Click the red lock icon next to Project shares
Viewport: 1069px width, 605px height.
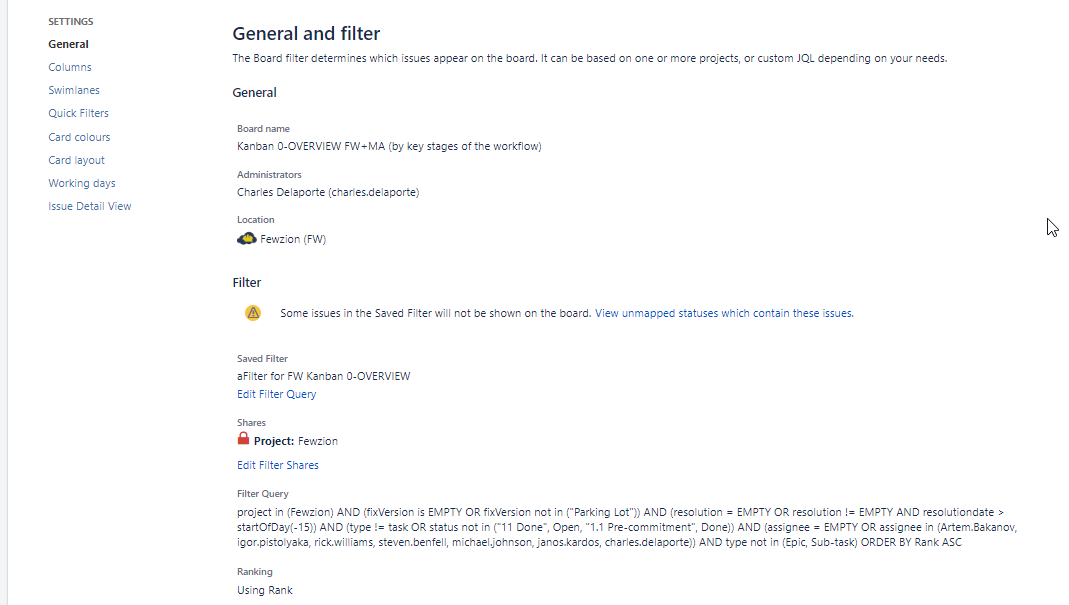click(x=243, y=440)
